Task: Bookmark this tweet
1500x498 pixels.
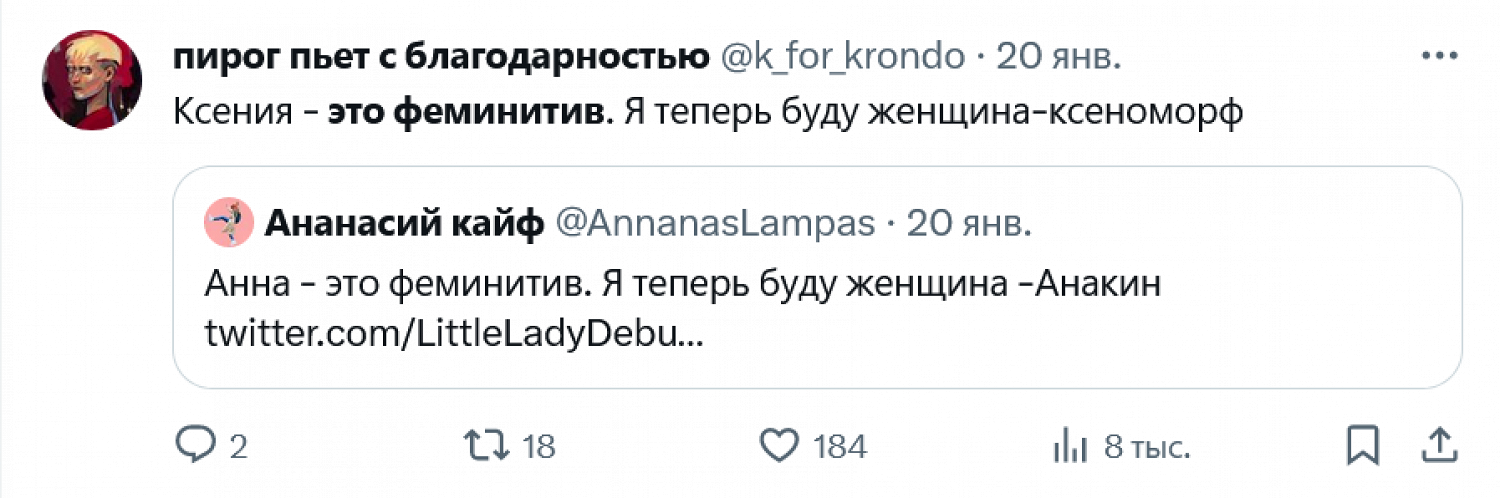Action: pyautogui.click(x=1363, y=446)
